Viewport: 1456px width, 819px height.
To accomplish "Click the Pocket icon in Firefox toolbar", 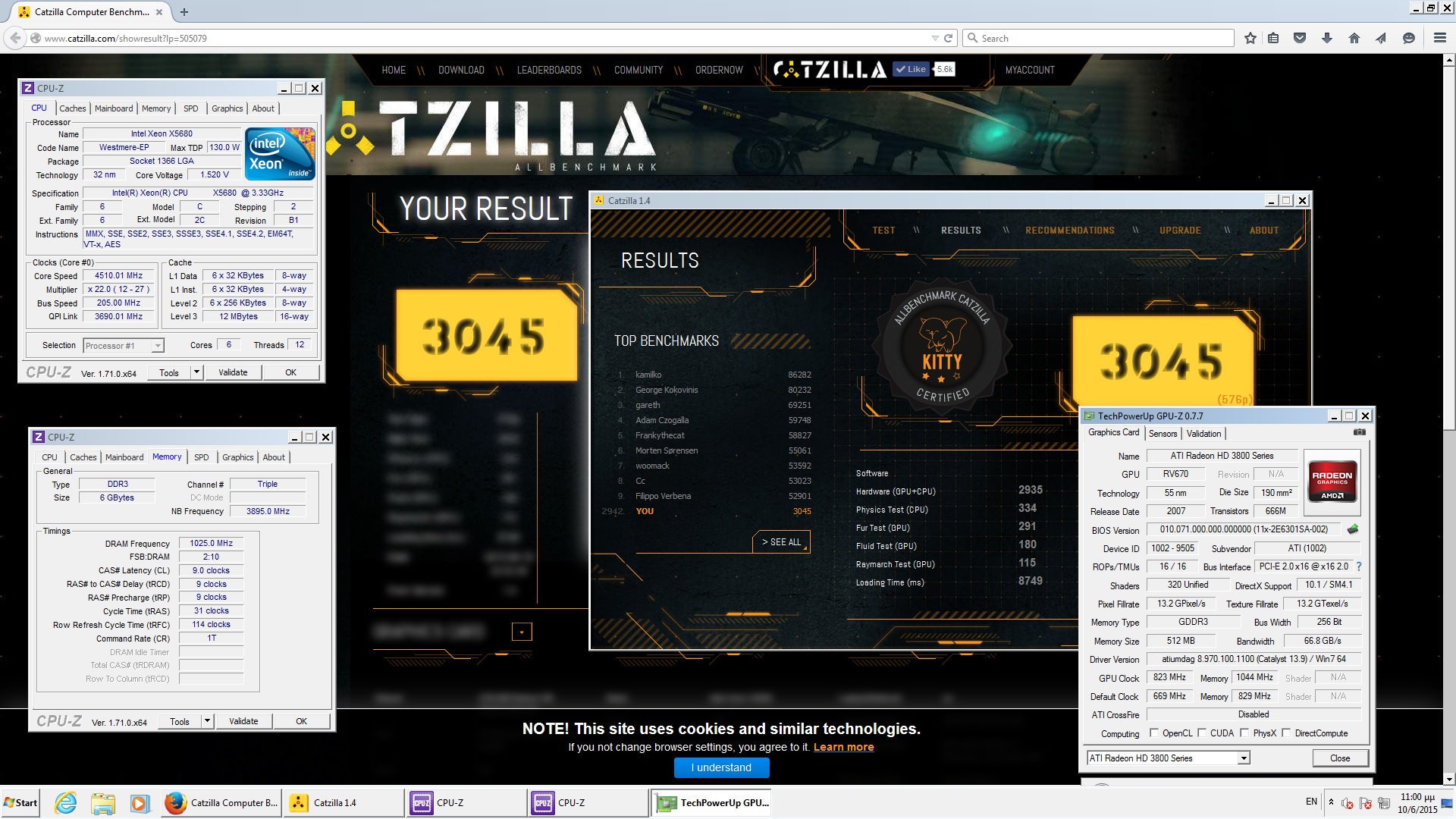I will point(1300,38).
